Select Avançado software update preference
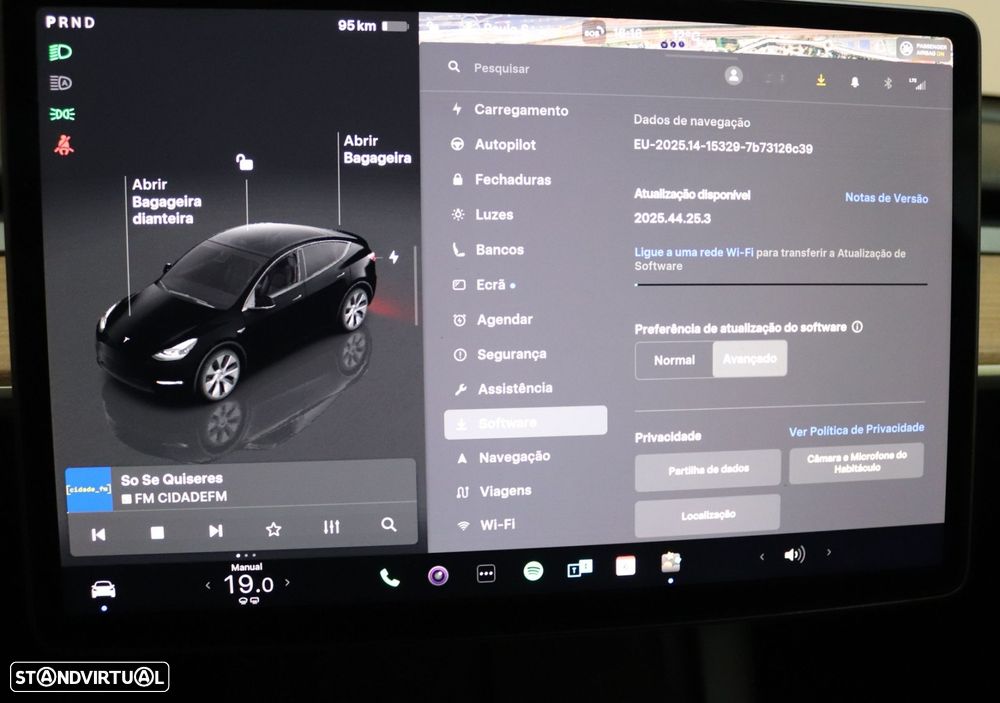 click(749, 359)
